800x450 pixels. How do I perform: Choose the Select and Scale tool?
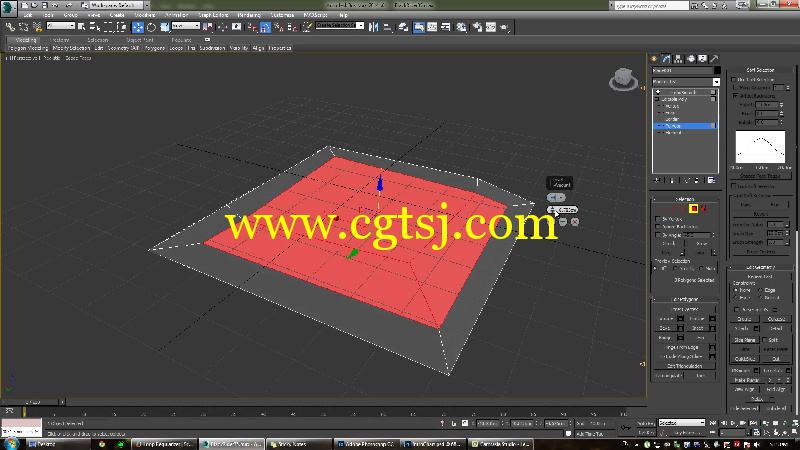tap(165, 27)
